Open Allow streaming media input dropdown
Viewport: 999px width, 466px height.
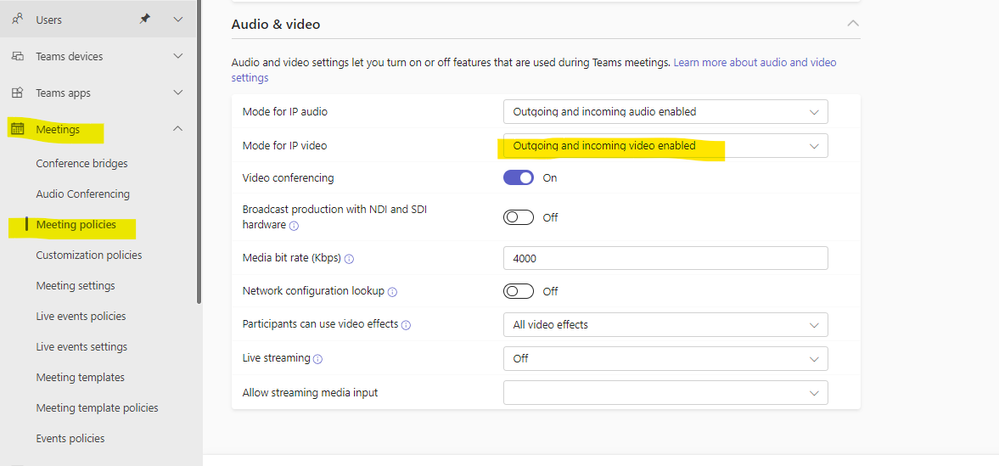[665, 393]
